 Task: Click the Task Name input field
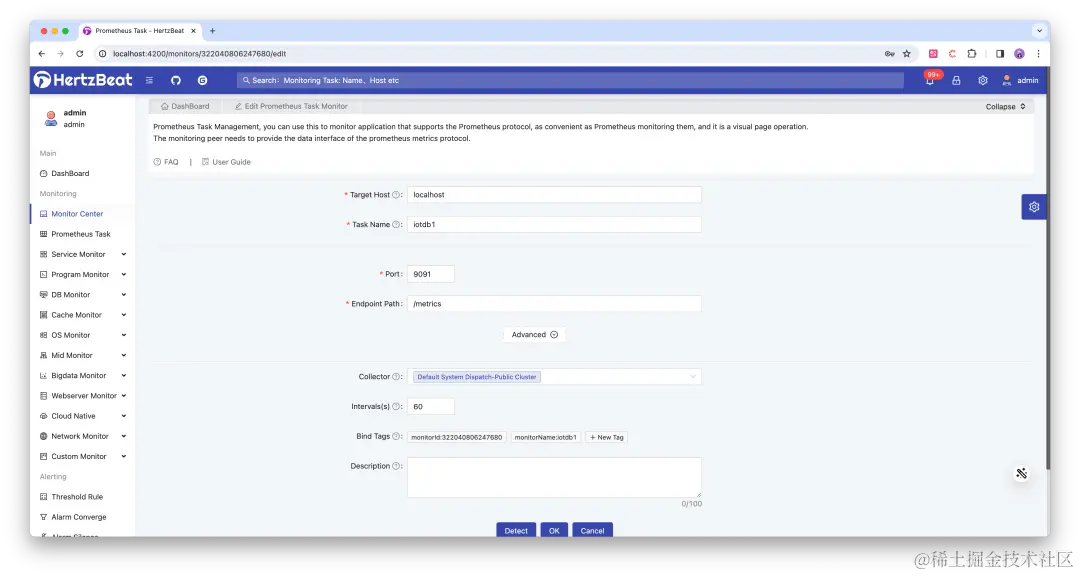554,225
